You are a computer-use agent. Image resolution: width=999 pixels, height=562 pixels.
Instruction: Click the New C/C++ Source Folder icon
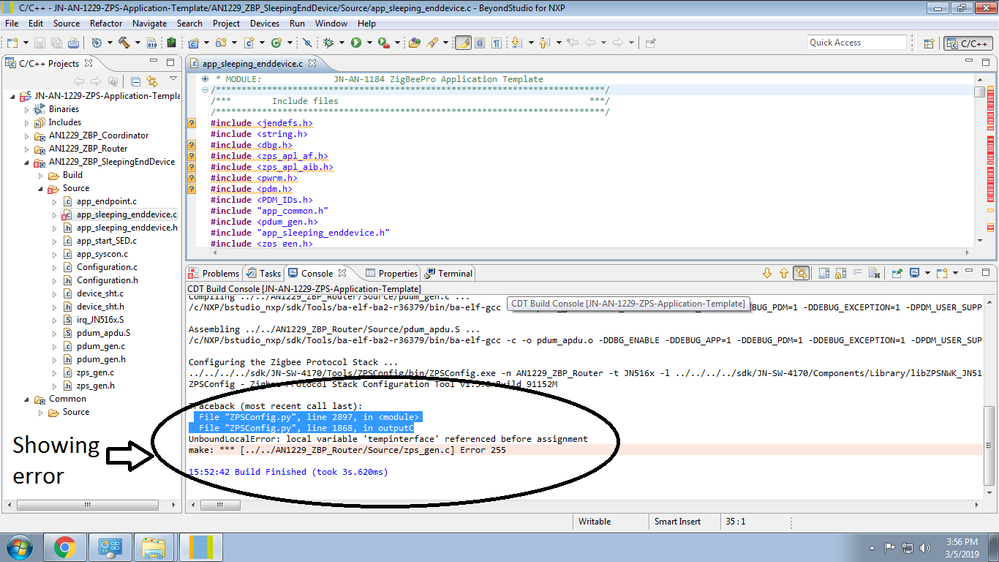[221, 43]
